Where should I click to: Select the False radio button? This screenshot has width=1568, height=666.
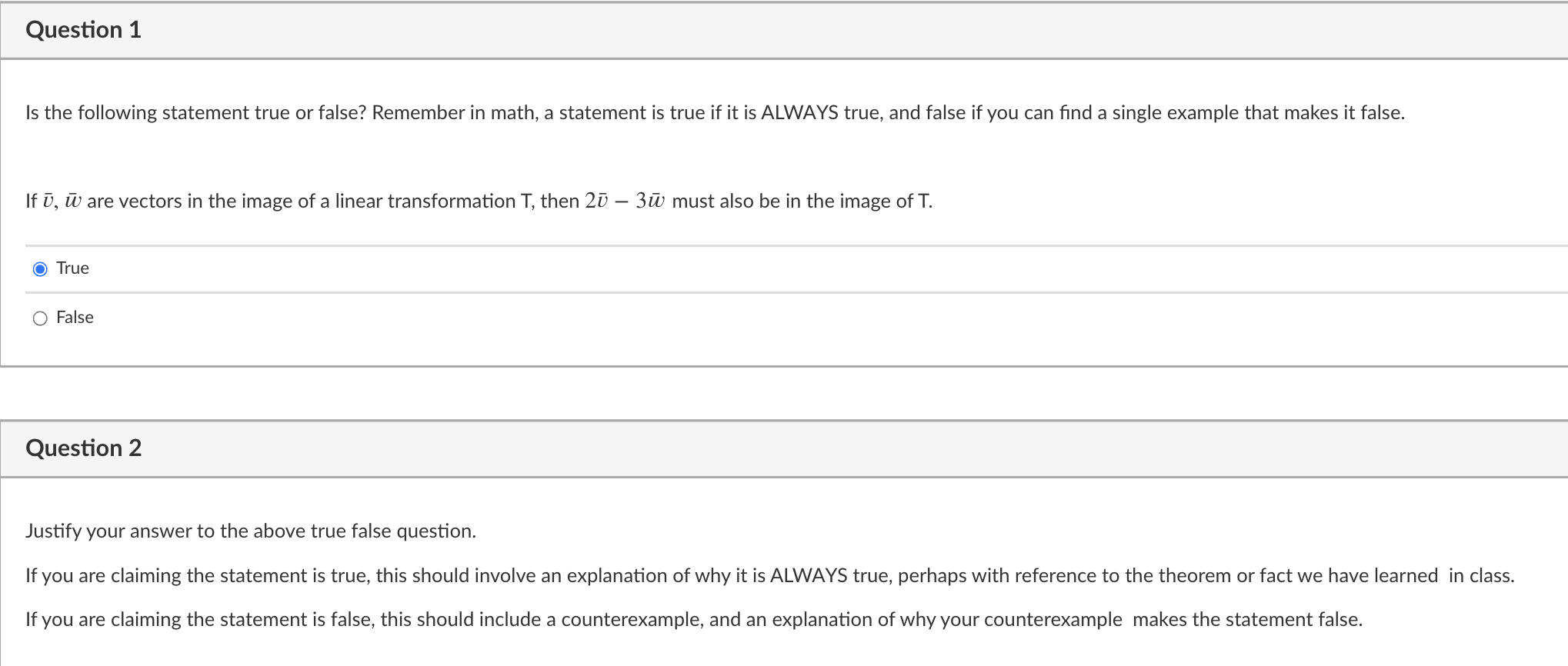coord(40,318)
